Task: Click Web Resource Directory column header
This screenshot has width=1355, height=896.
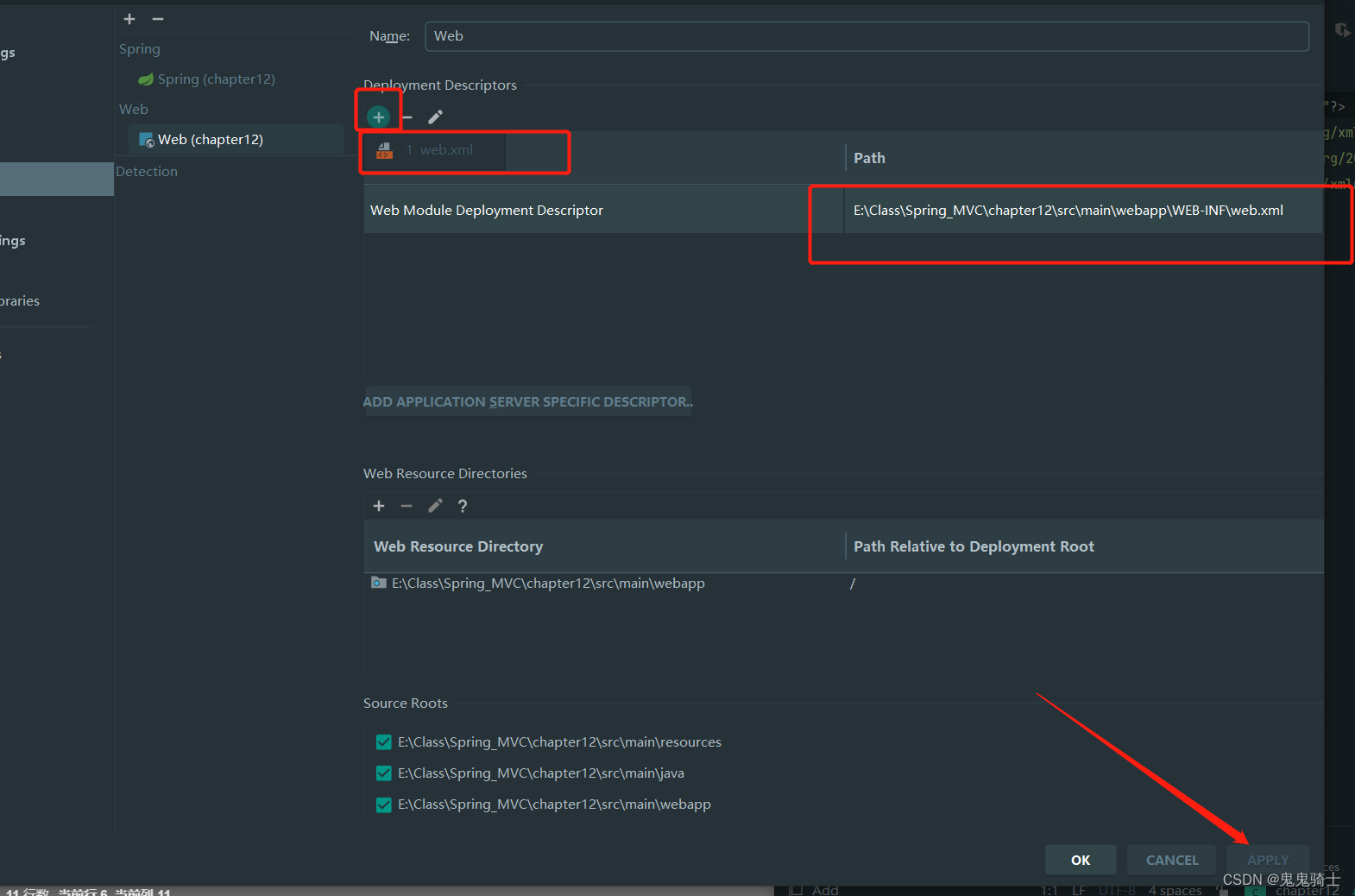Action: (604, 546)
